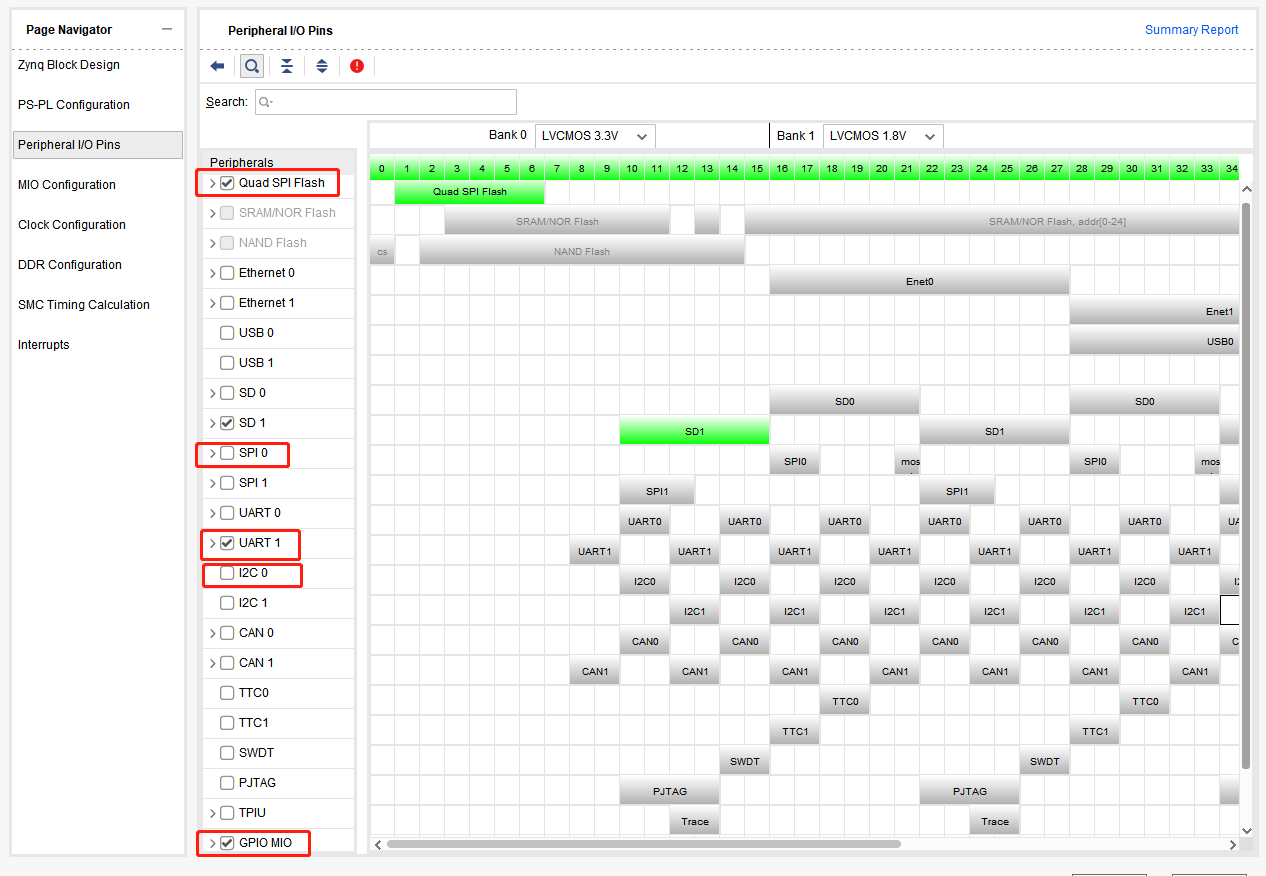
Task: Click the NAND Flash cs pin block
Action: point(382,251)
